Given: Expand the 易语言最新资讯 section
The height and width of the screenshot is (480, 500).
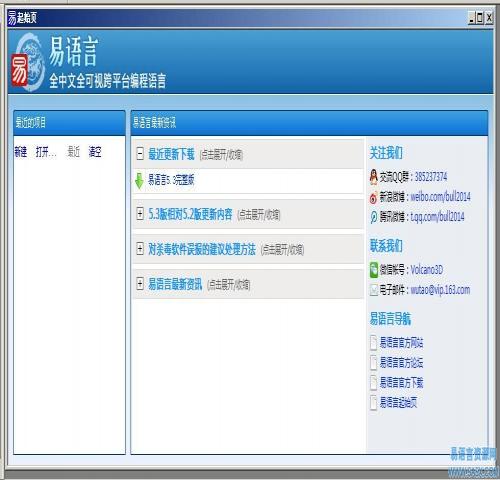Looking at the screenshot, I should click(x=140, y=284).
